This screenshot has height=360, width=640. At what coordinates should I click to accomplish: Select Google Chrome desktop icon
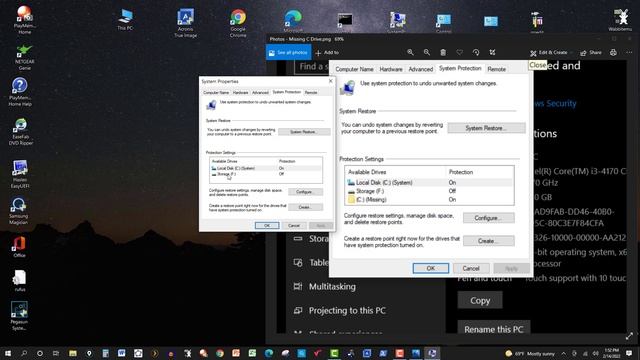click(x=238, y=23)
